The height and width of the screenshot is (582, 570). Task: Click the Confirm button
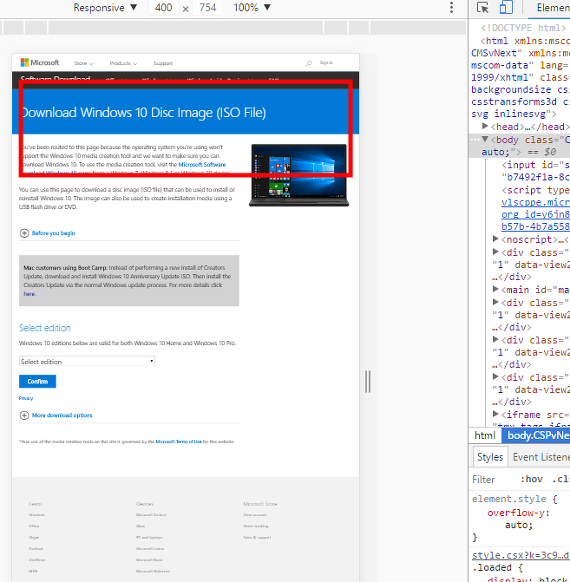[37, 381]
